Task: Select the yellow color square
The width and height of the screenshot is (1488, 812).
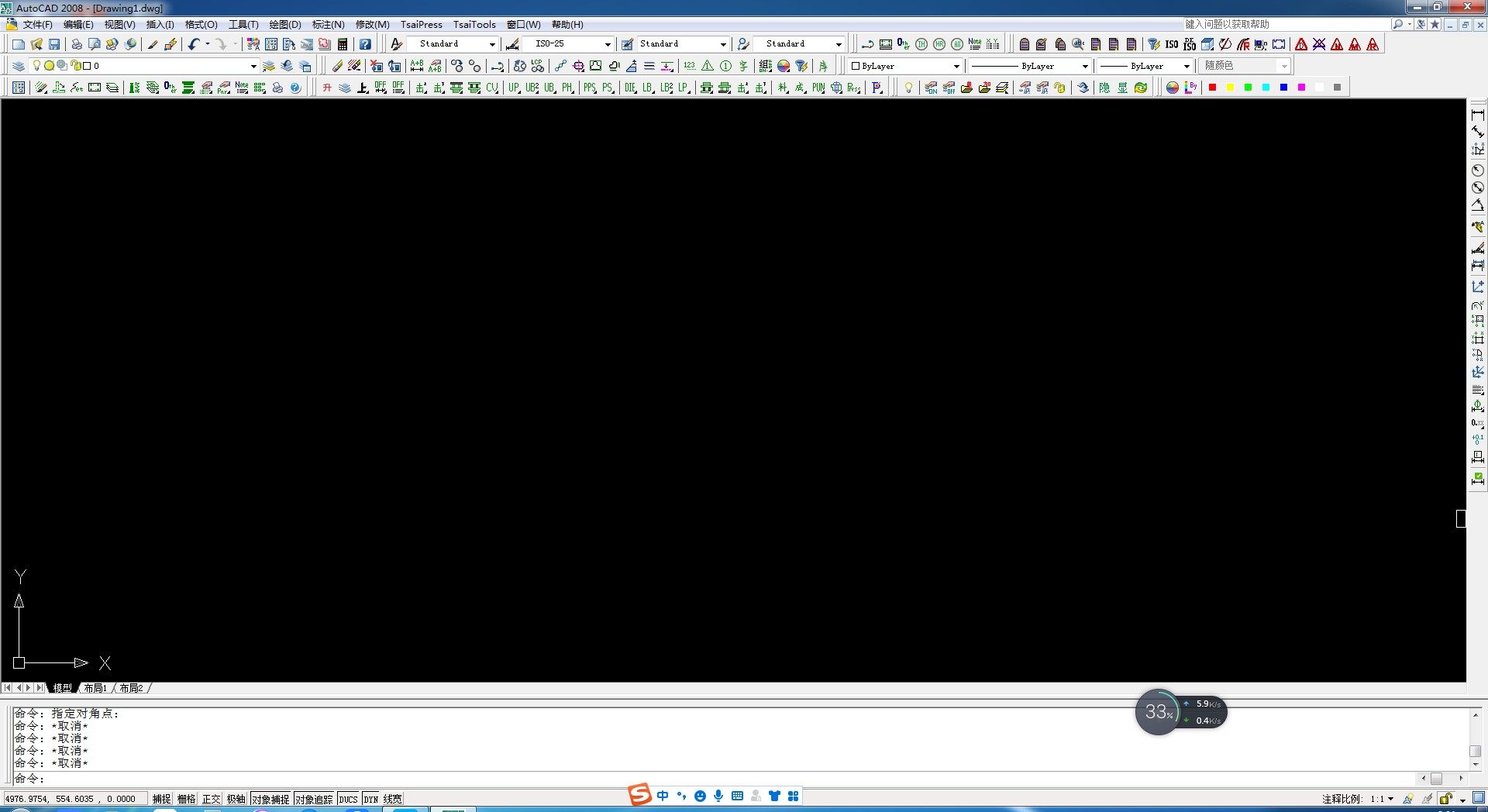Action: click(1231, 88)
